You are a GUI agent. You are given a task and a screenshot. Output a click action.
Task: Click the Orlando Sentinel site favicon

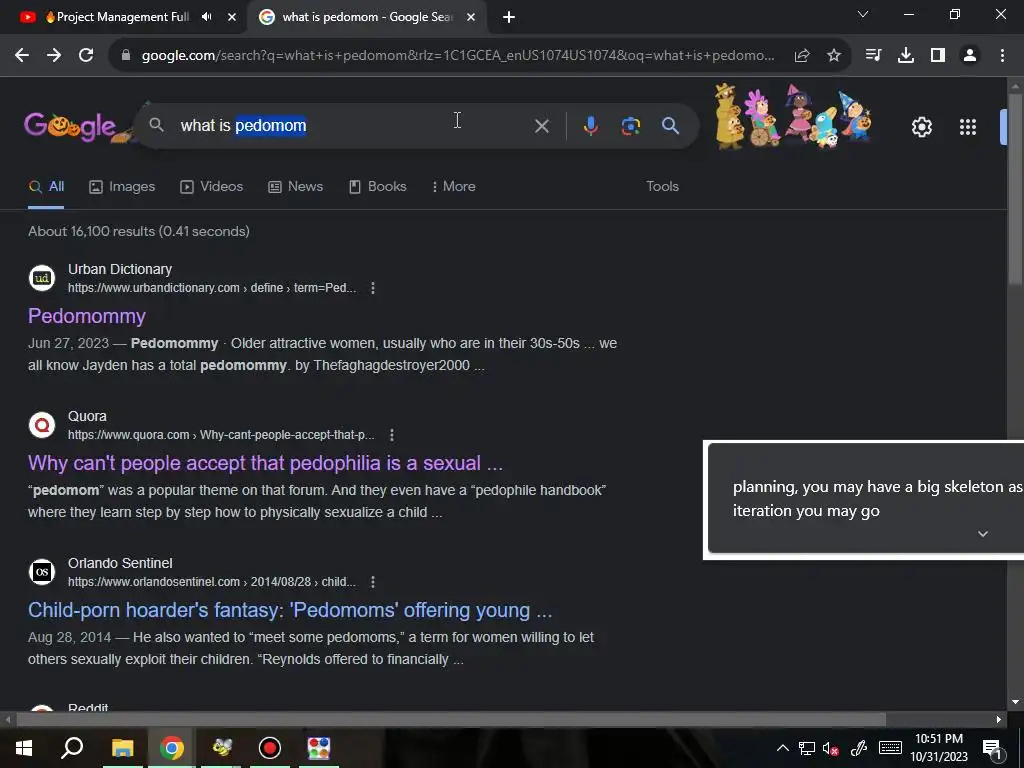click(42, 571)
